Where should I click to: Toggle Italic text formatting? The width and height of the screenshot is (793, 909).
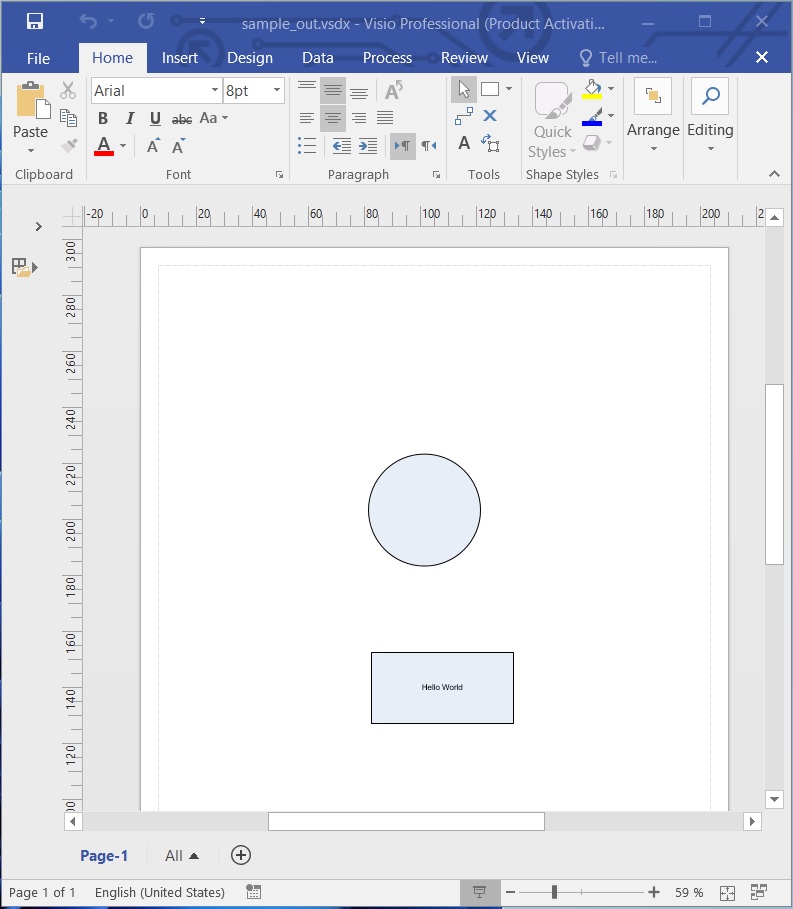129,119
